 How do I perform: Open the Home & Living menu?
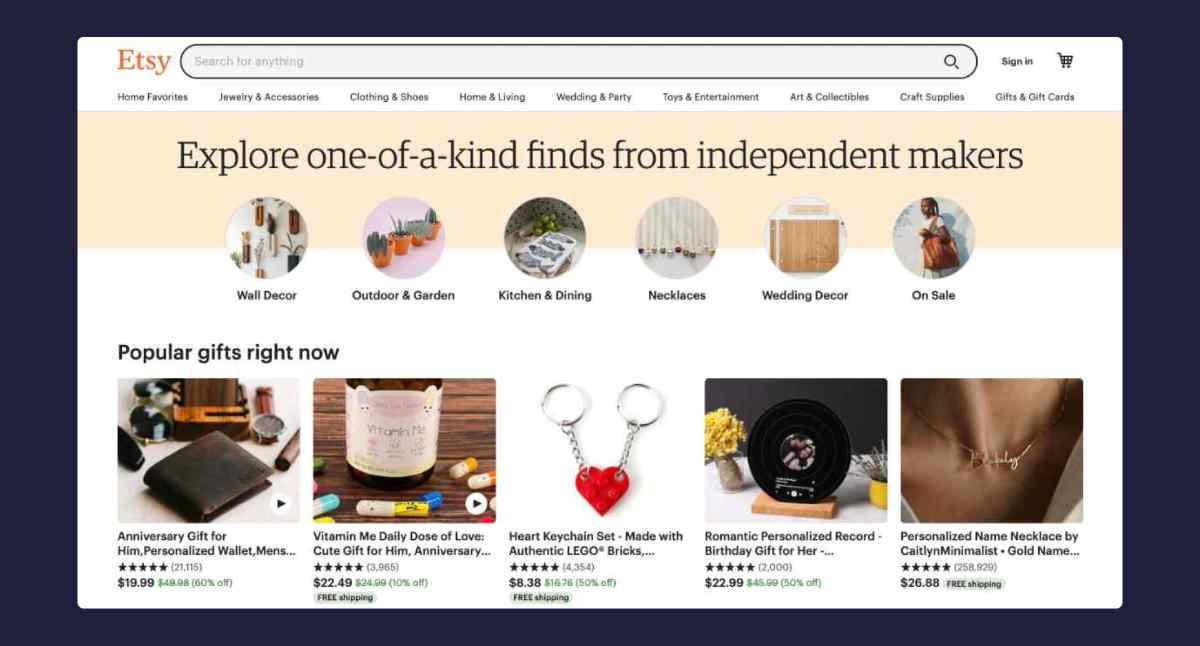tap(492, 97)
